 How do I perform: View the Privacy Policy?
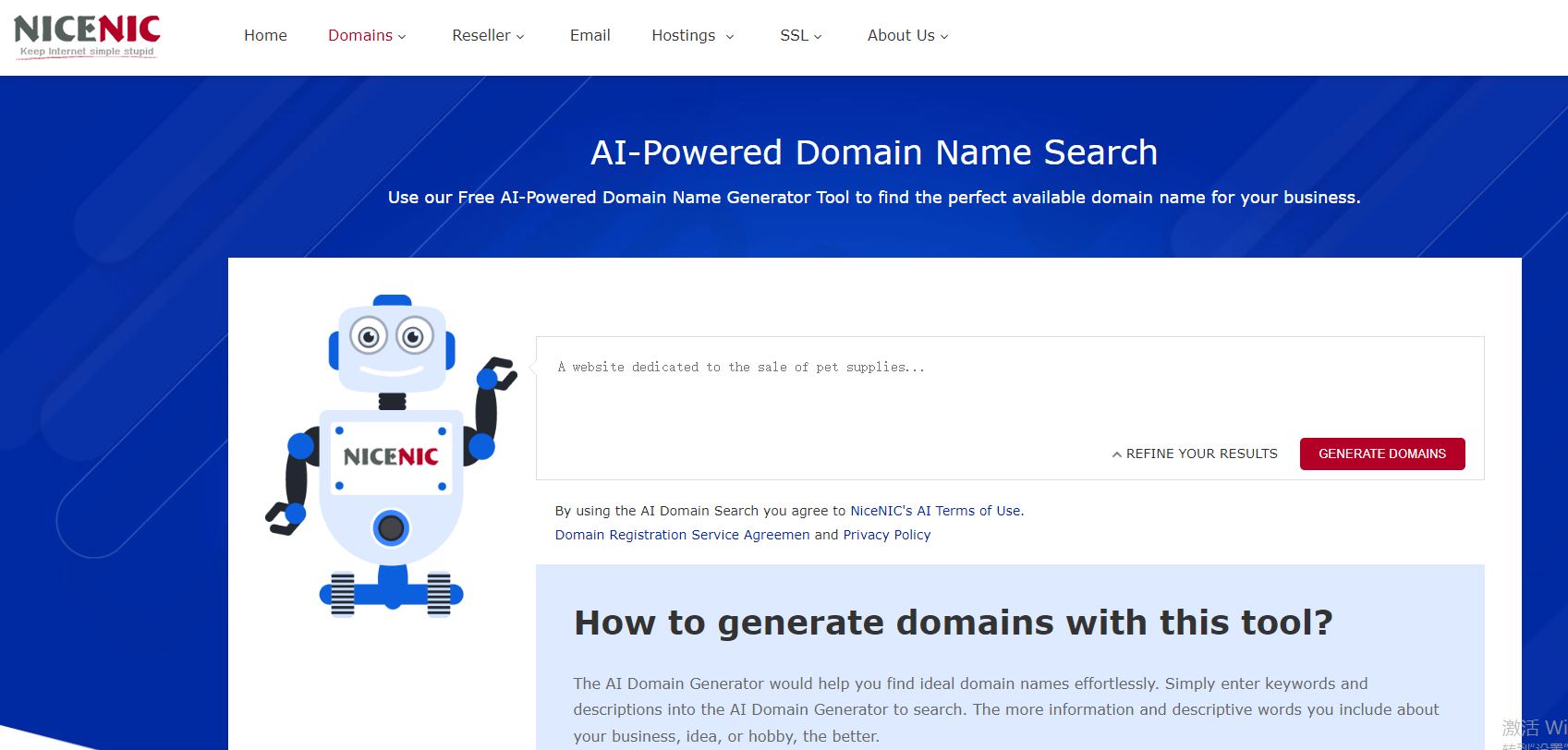click(886, 535)
